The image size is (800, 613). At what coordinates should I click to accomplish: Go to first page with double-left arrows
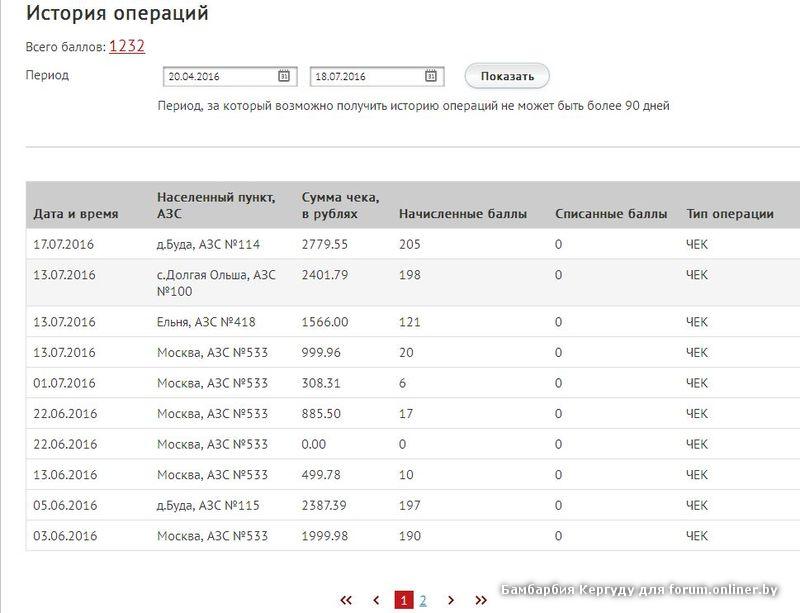point(346,600)
